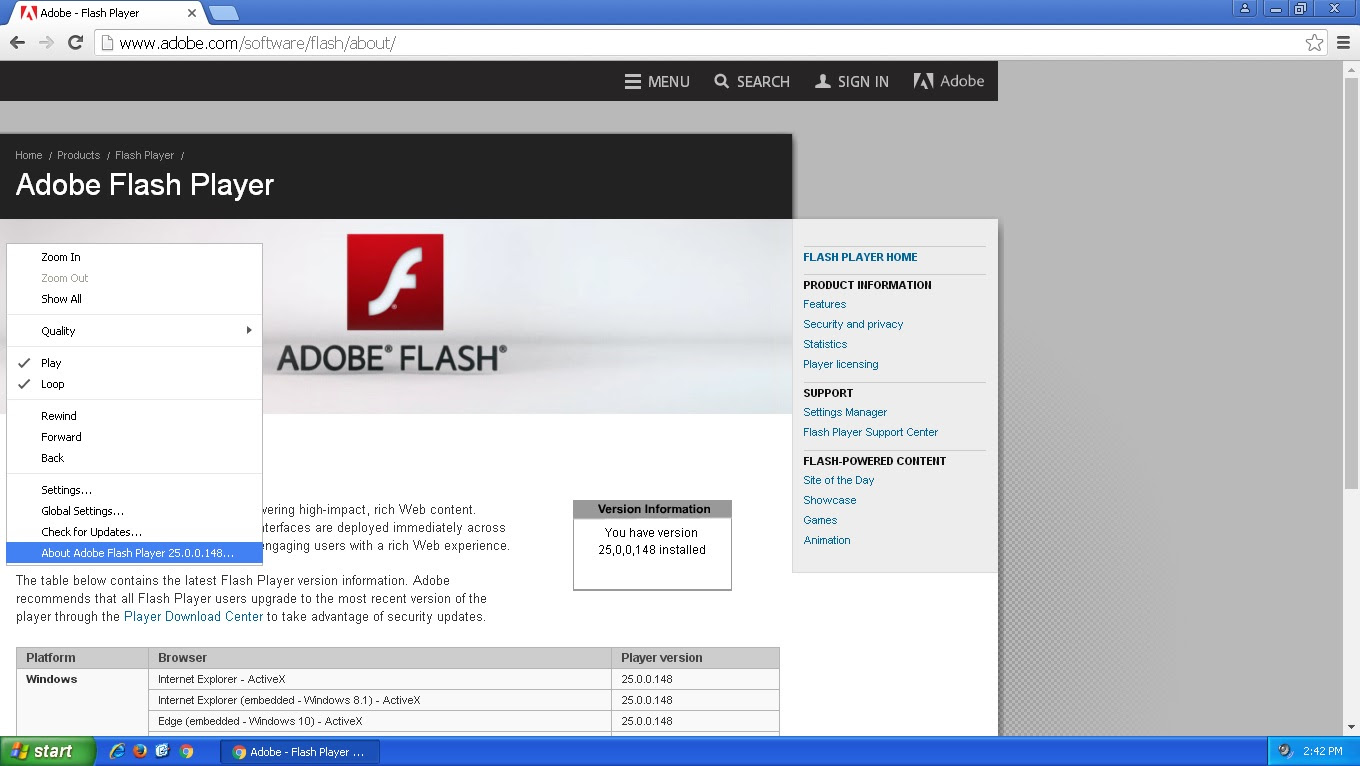The width and height of the screenshot is (1360, 766).
Task: Select Forward in the Flash context menu
Action: point(134,437)
